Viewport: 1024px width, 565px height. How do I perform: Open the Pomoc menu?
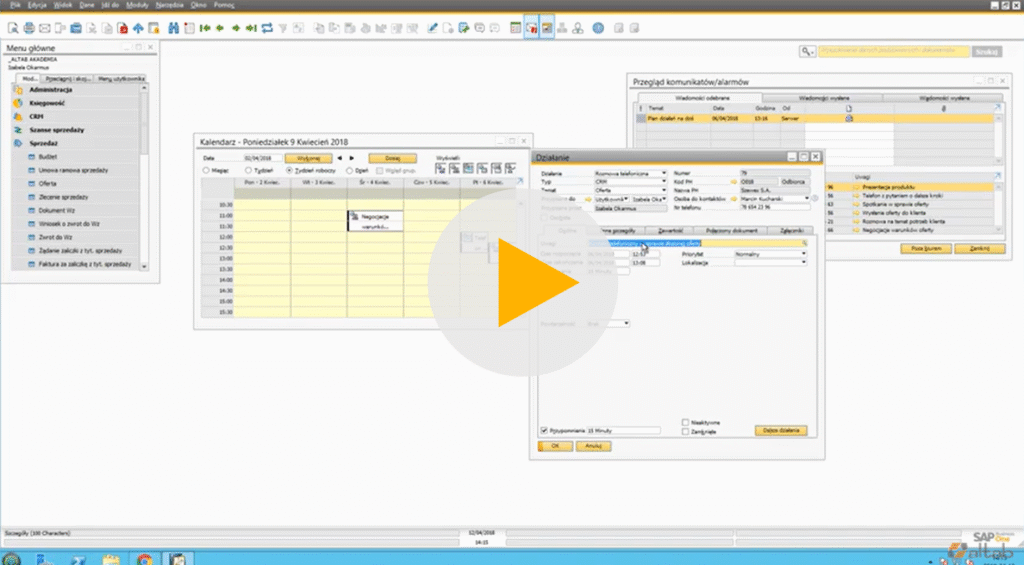(224, 5)
